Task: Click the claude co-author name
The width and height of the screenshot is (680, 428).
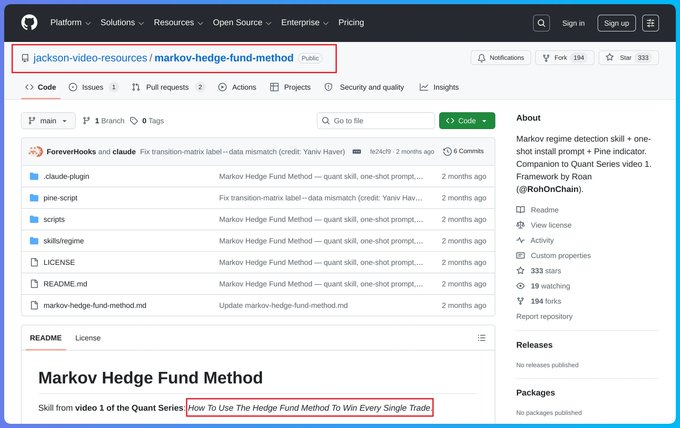Action: click(x=124, y=152)
